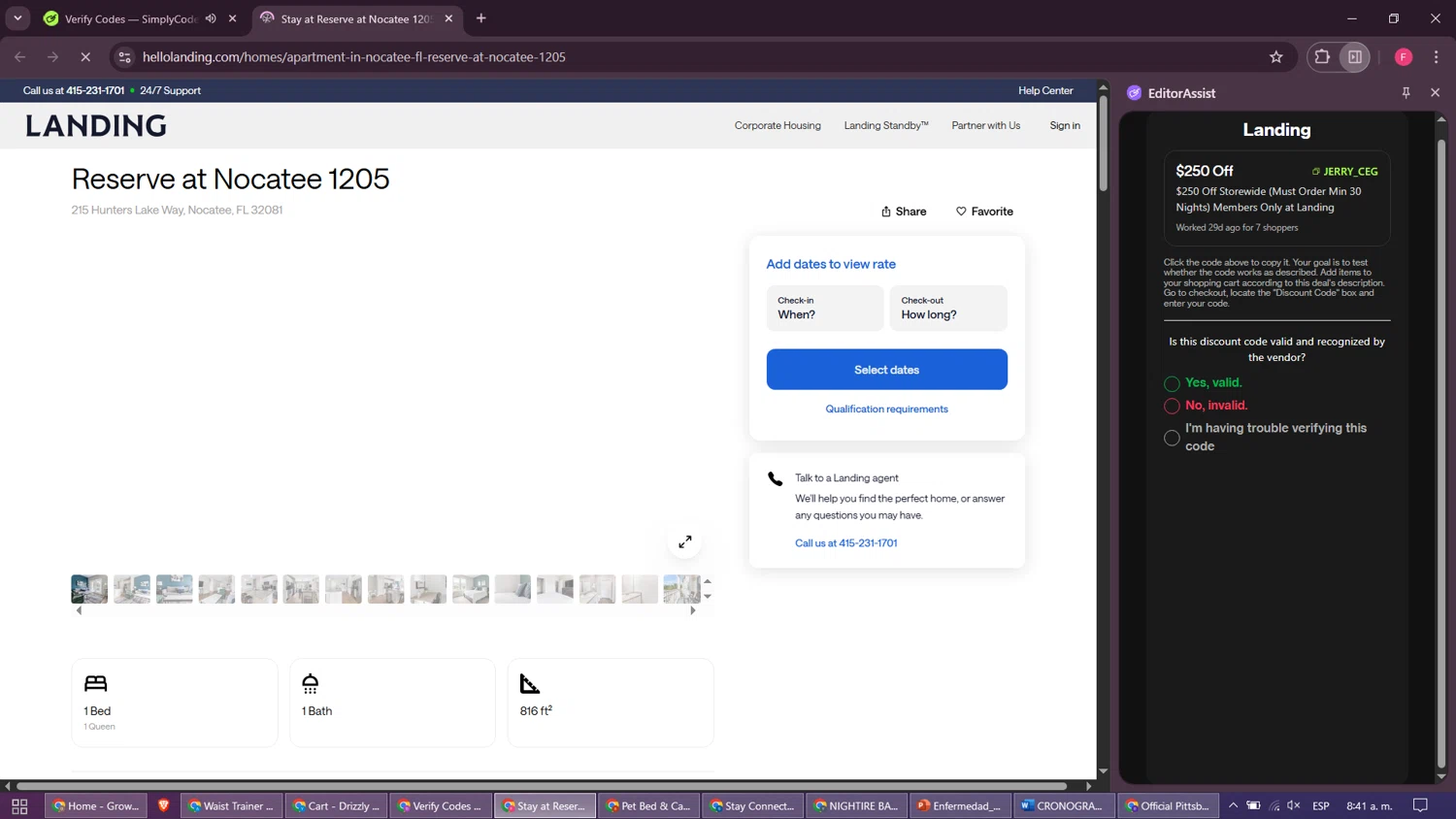Screen dimensions: 1456x819
Task: Open the Chrome profile avatar
Action: click(x=1404, y=57)
